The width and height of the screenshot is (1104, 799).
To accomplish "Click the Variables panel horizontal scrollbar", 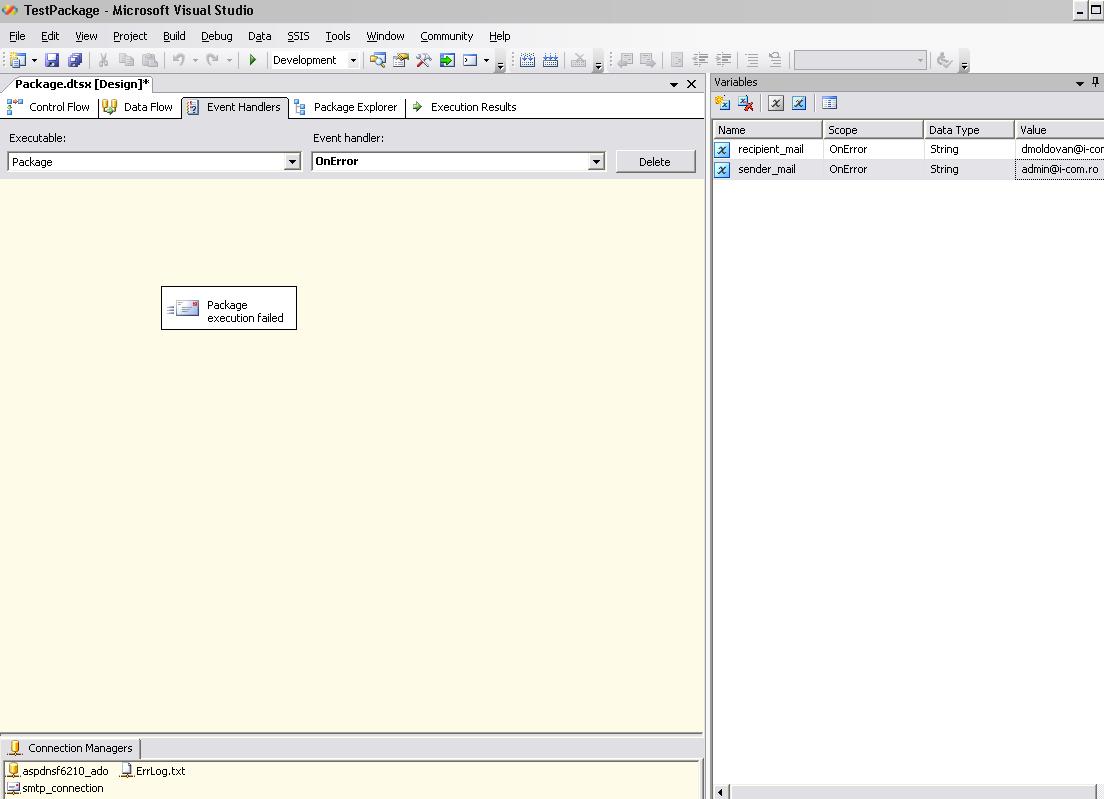I will point(910,792).
